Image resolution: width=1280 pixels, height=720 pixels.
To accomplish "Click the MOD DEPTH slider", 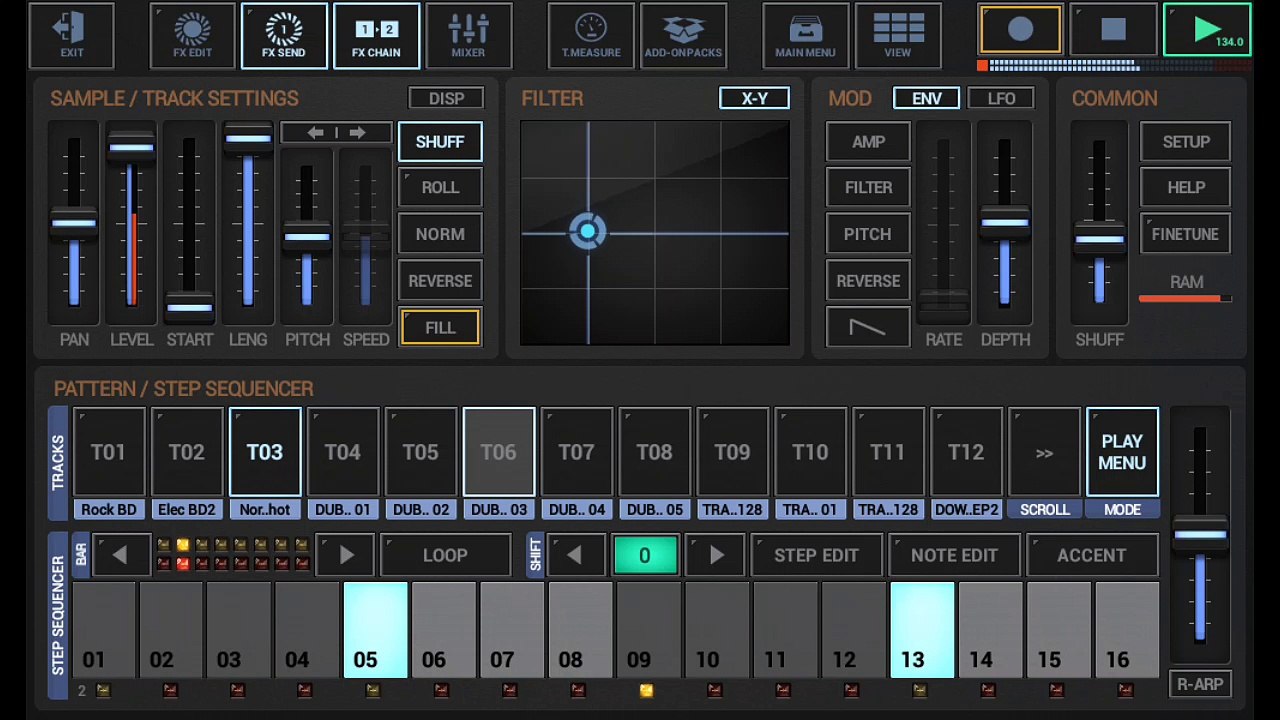I will [1004, 224].
